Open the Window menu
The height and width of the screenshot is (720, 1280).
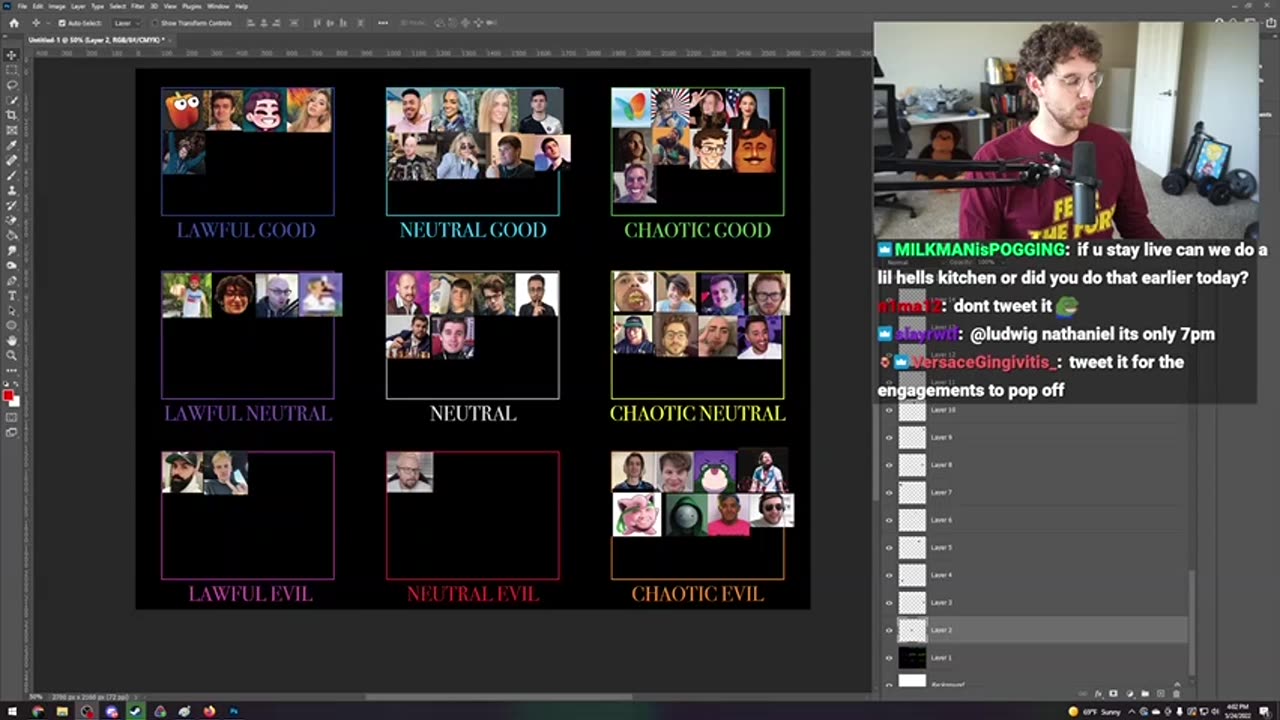tap(218, 6)
